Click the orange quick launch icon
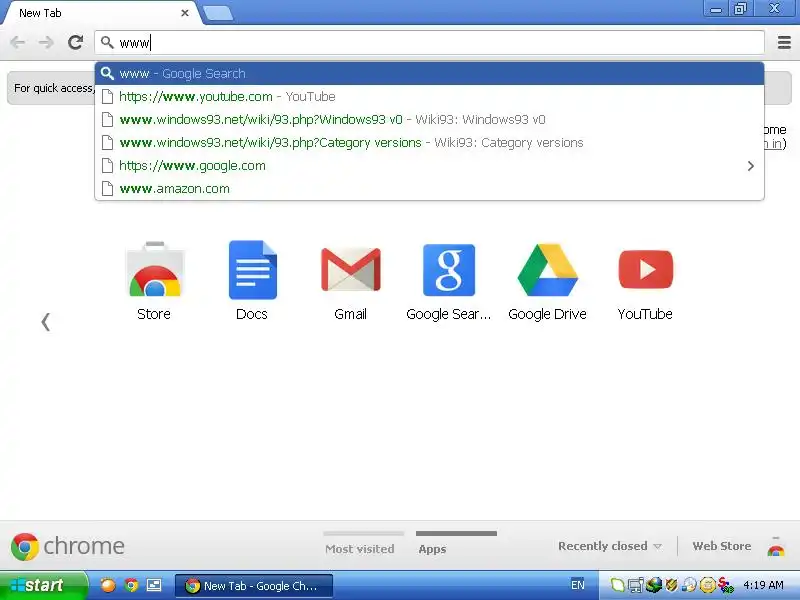 (108, 585)
